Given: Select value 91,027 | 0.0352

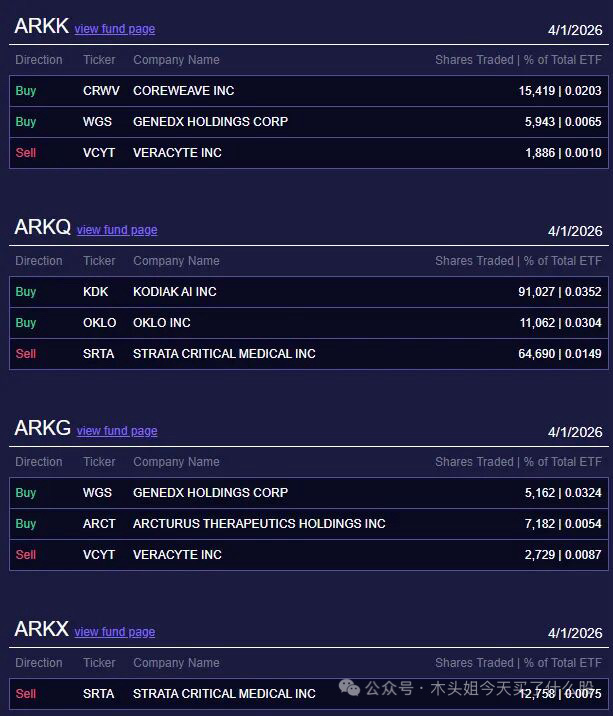Looking at the screenshot, I should (560, 292).
